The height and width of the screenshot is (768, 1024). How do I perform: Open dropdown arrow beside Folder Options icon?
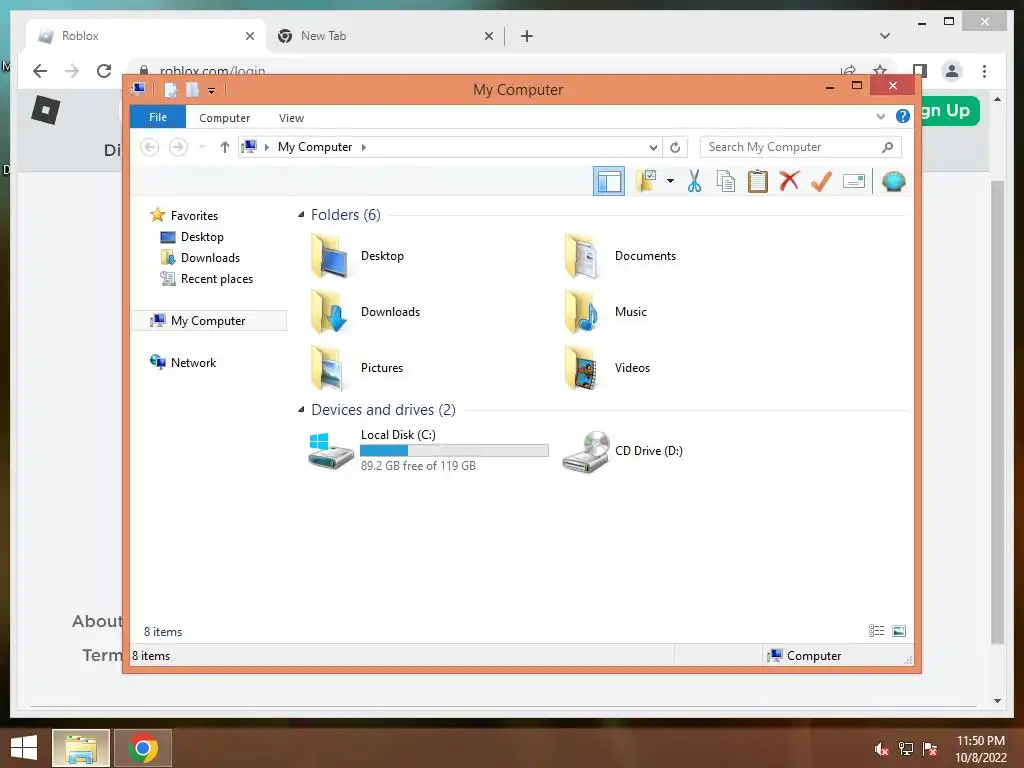point(670,181)
